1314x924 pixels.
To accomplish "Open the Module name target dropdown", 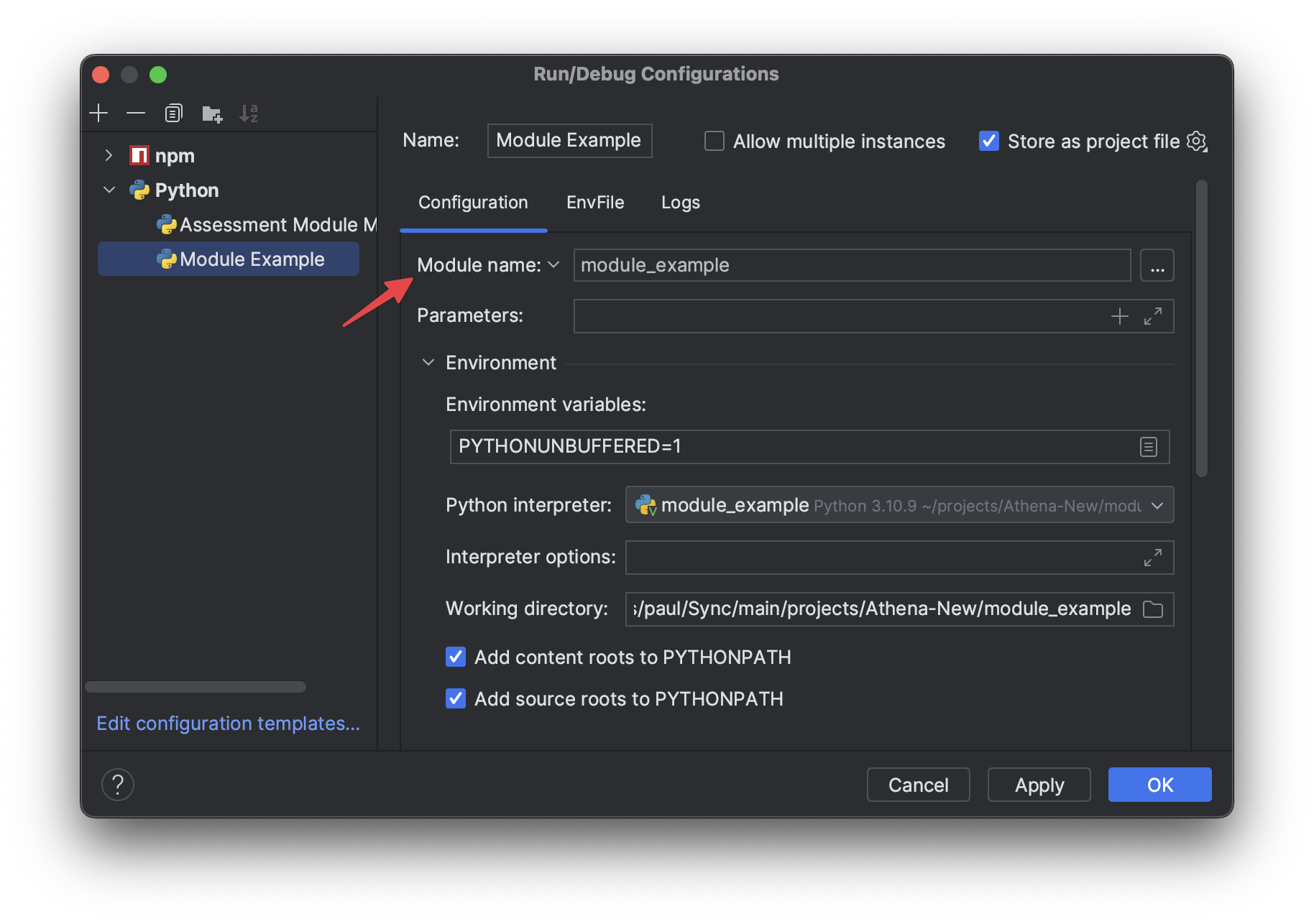I will (x=553, y=265).
